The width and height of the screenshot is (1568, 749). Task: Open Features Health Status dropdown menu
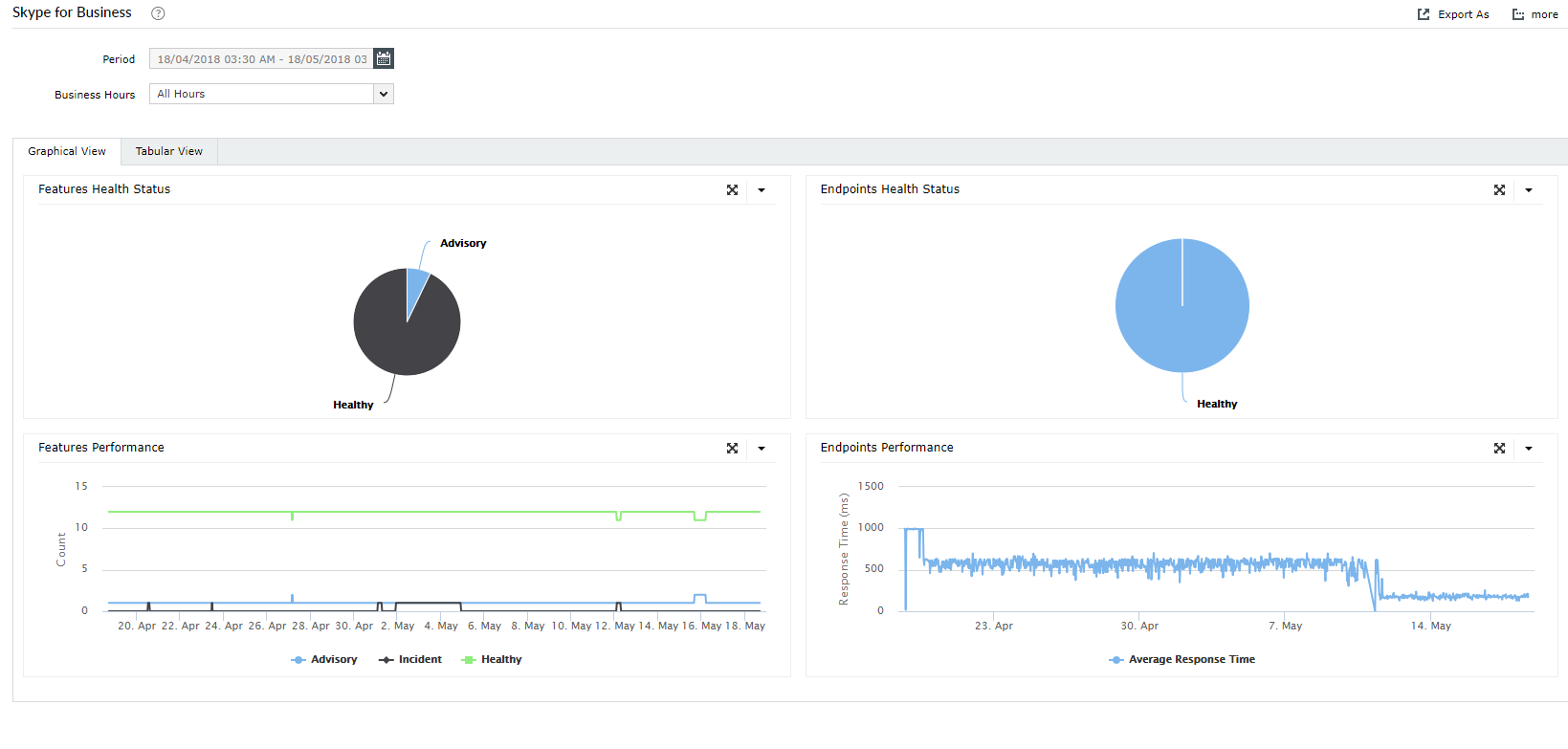pyautogui.click(x=762, y=190)
